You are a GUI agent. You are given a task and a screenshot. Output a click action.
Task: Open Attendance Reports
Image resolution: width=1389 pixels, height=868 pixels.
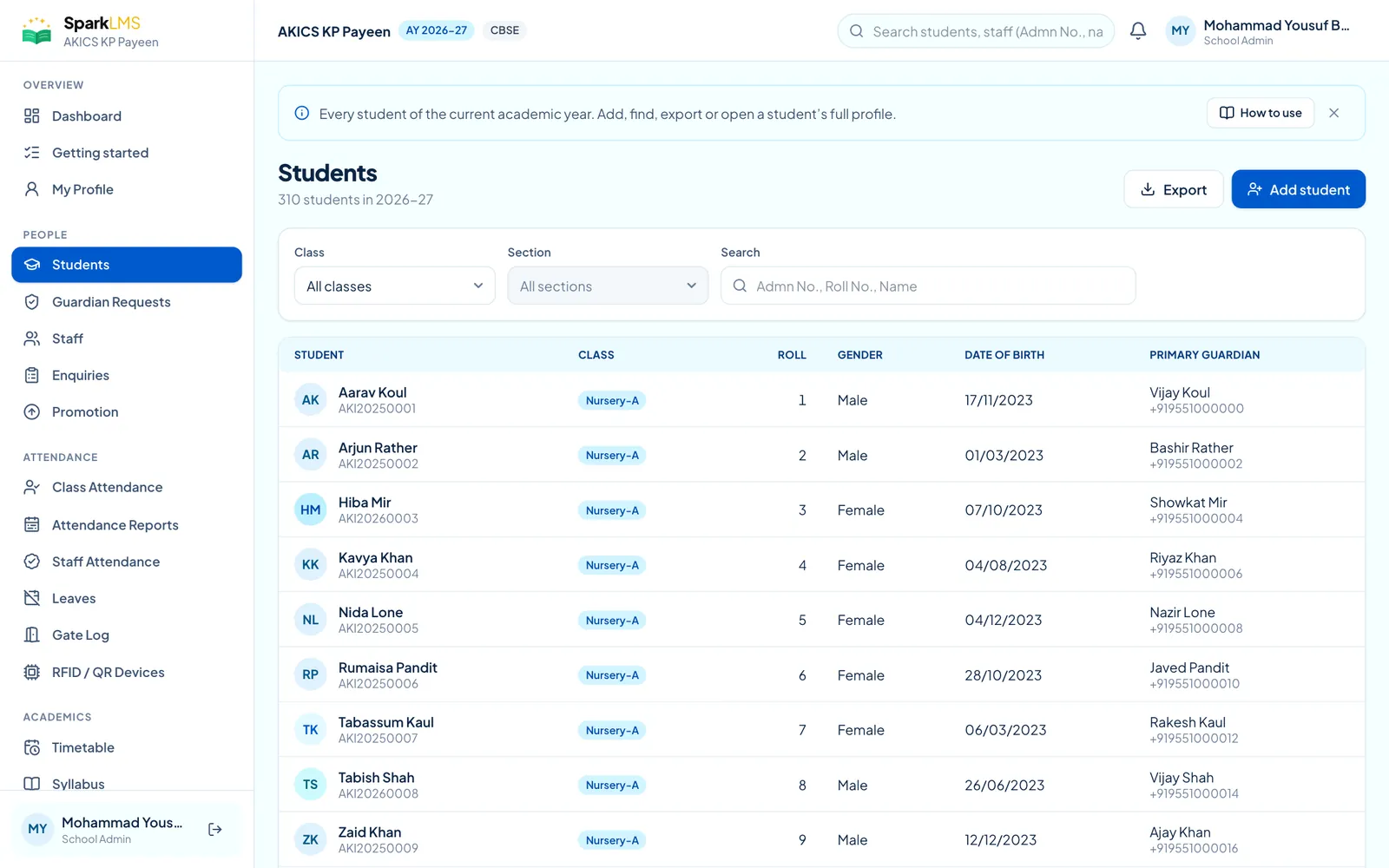(127, 525)
